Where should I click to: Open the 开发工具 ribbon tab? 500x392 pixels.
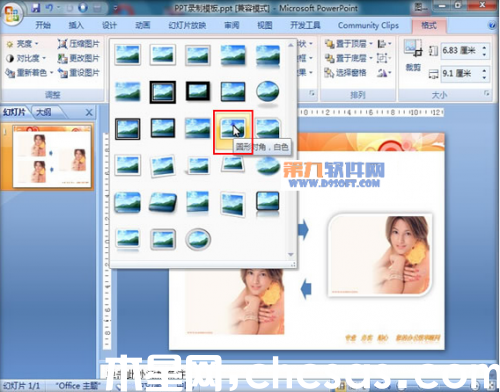click(305, 25)
